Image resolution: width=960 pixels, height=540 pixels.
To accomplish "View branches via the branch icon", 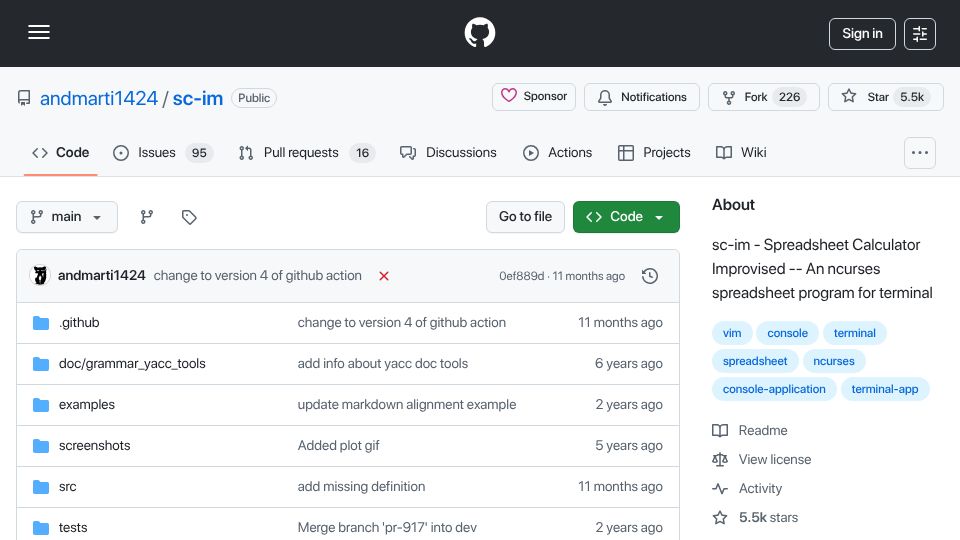I will [146, 217].
